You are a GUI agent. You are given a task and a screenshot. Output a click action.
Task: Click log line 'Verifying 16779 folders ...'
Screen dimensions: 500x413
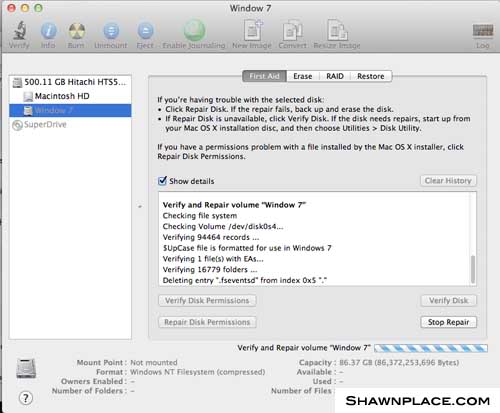pyautogui.click(x=210, y=270)
